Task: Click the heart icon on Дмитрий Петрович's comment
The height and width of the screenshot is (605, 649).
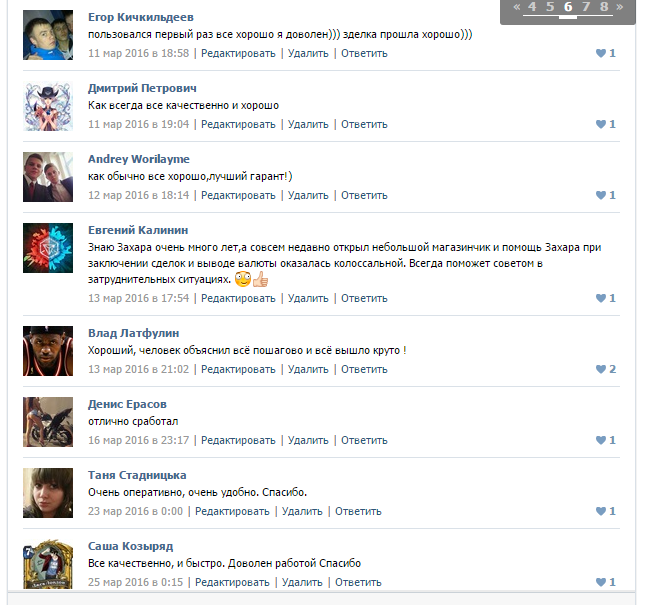Action: click(601, 124)
